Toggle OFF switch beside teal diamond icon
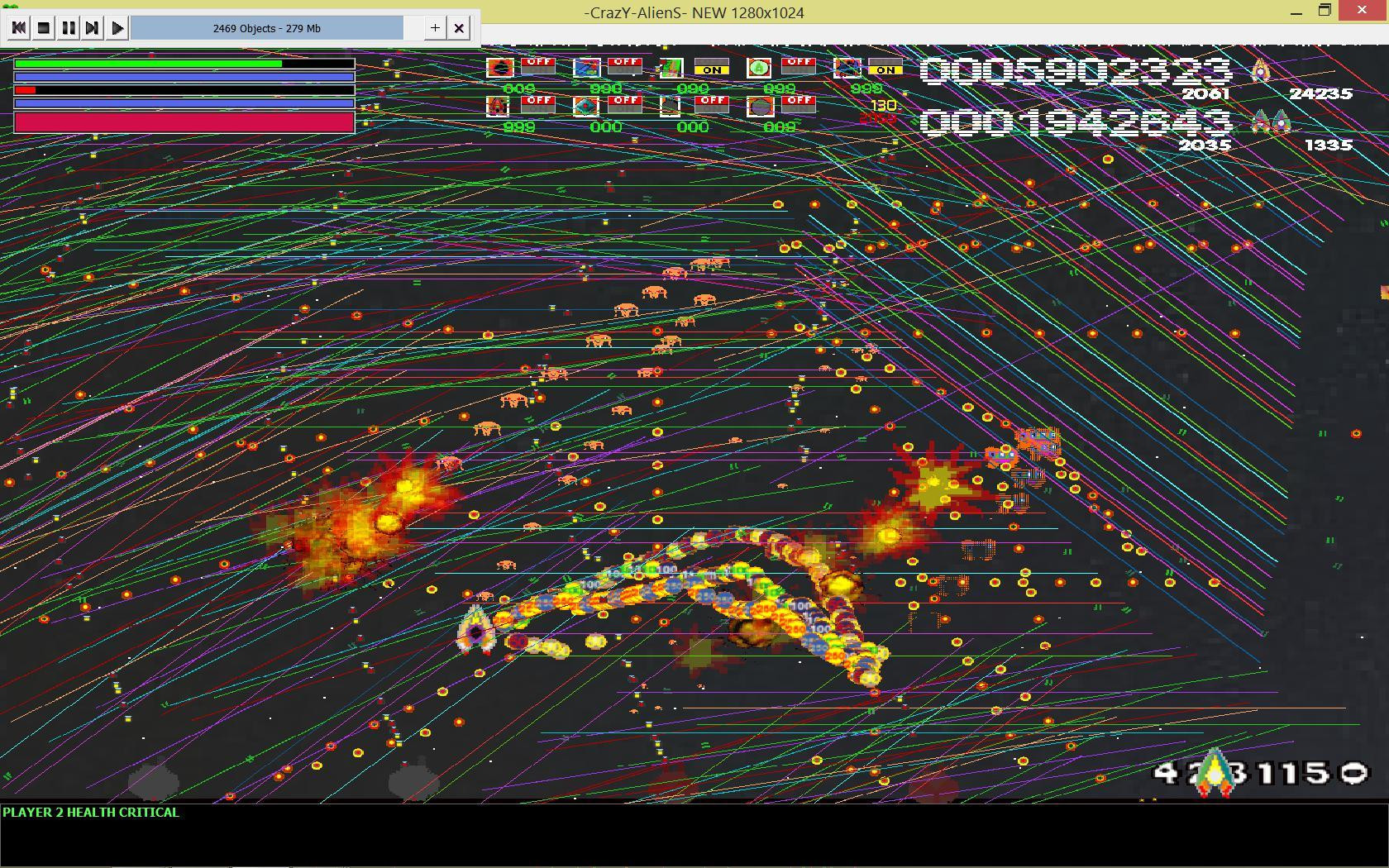This screenshot has width=1389, height=868. (625, 104)
